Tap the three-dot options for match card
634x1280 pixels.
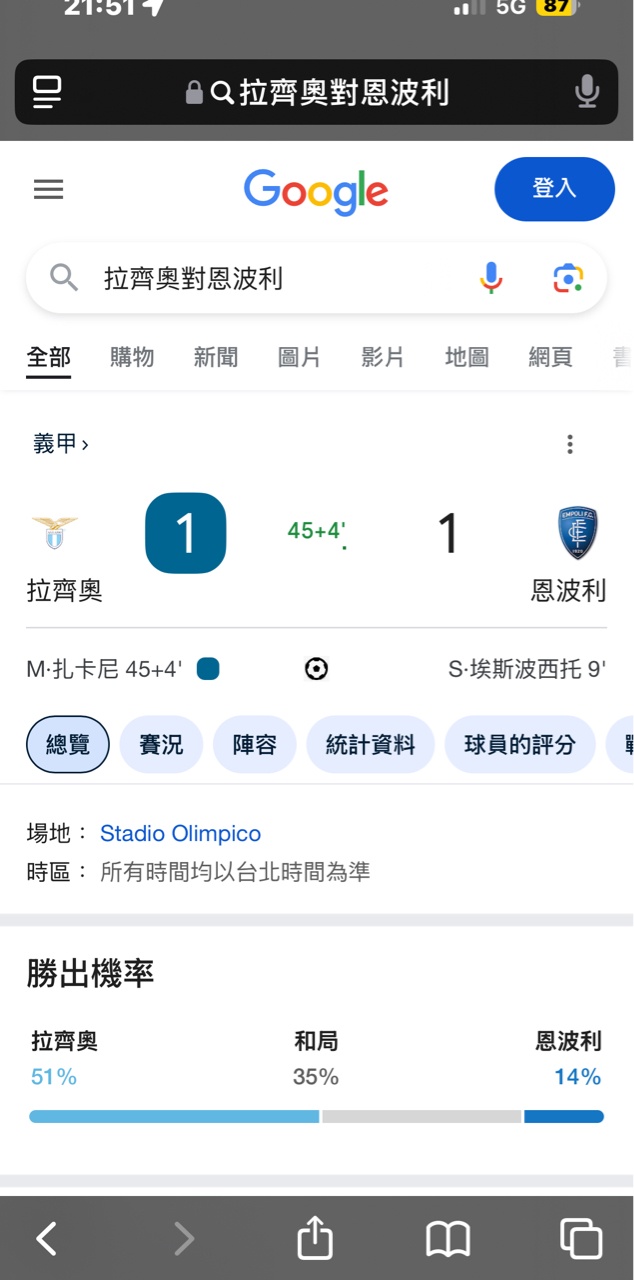[x=569, y=444]
